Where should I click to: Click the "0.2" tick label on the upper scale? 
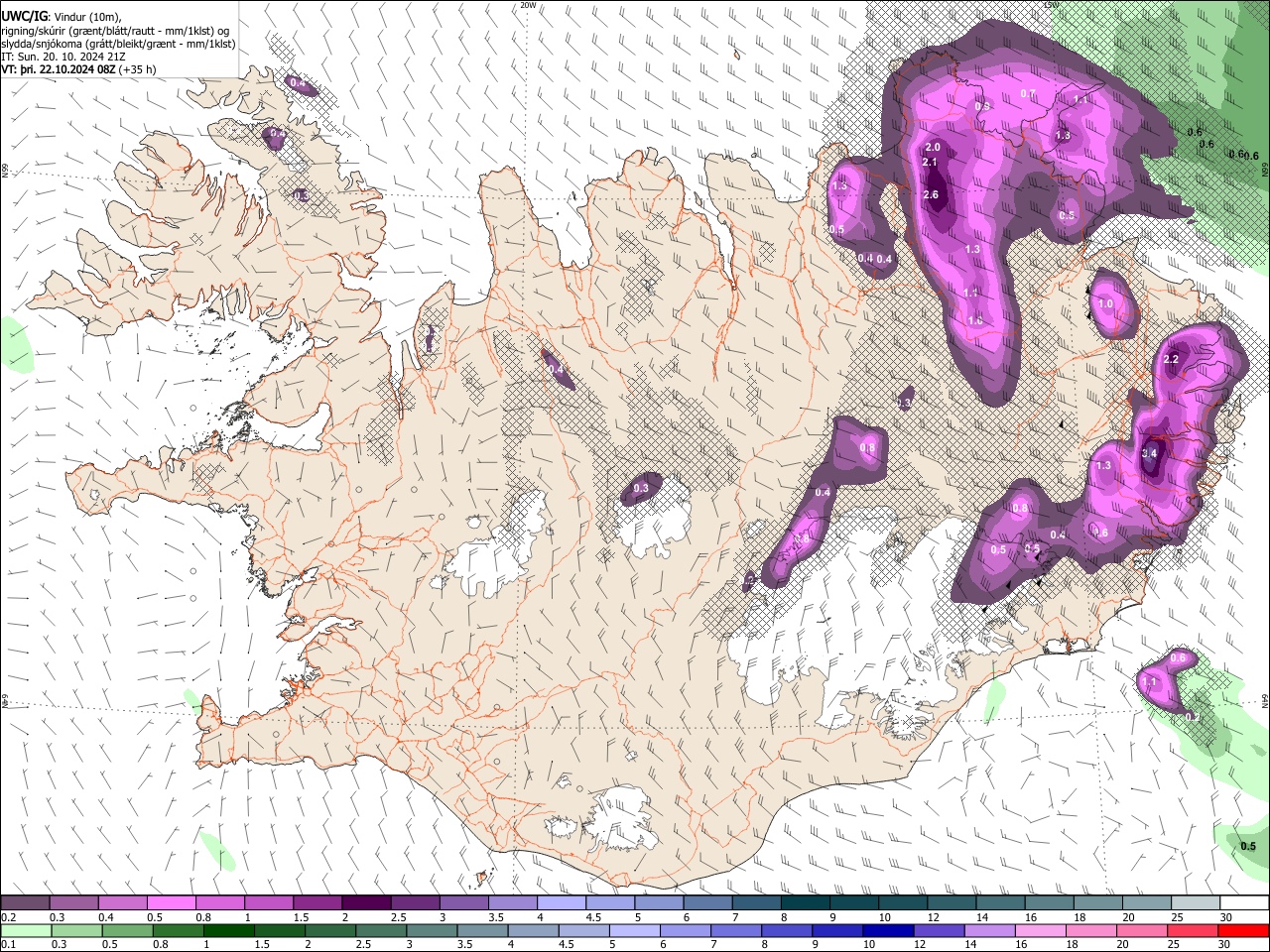click(8, 917)
